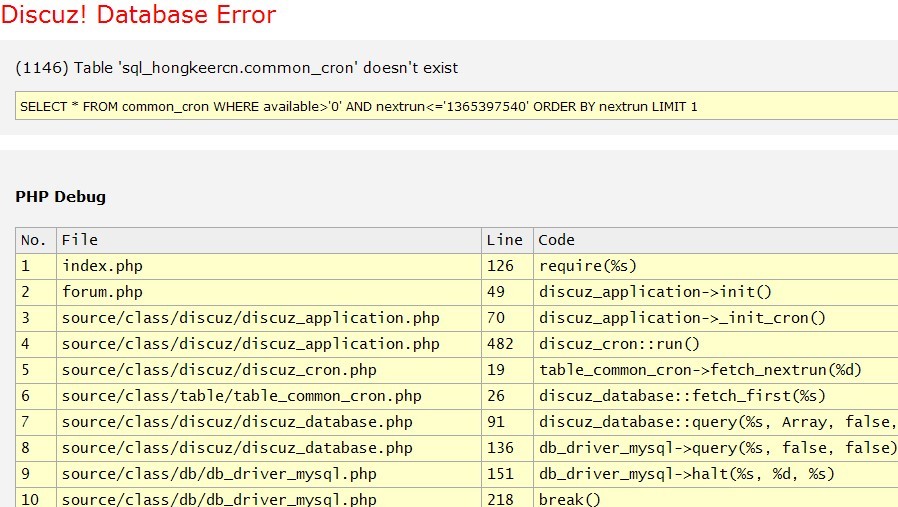Click the discuz_database::fetch_first(%s) code cell
This screenshot has width=898, height=507.
tap(716, 396)
